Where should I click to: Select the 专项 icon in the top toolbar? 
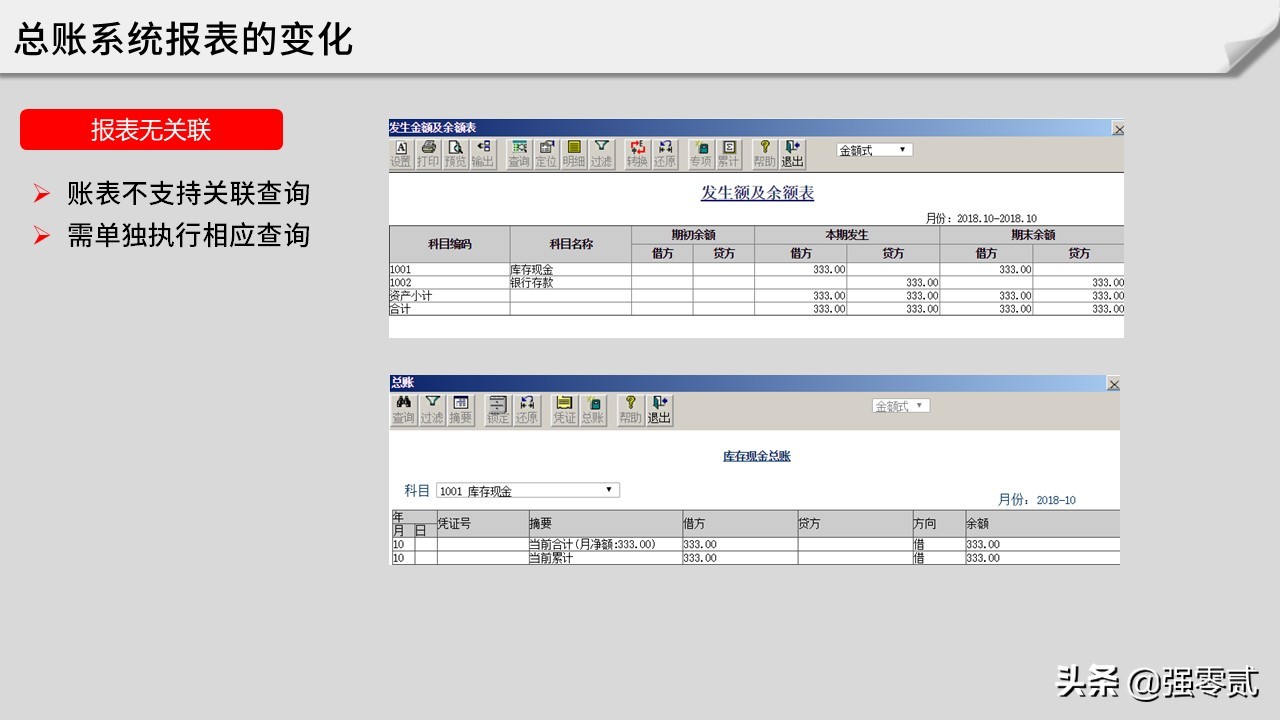click(x=700, y=150)
